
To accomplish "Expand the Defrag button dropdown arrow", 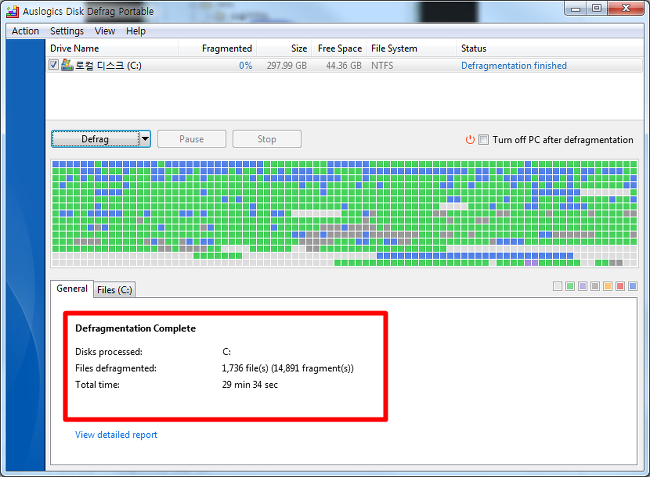I will pyautogui.click(x=145, y=139).
